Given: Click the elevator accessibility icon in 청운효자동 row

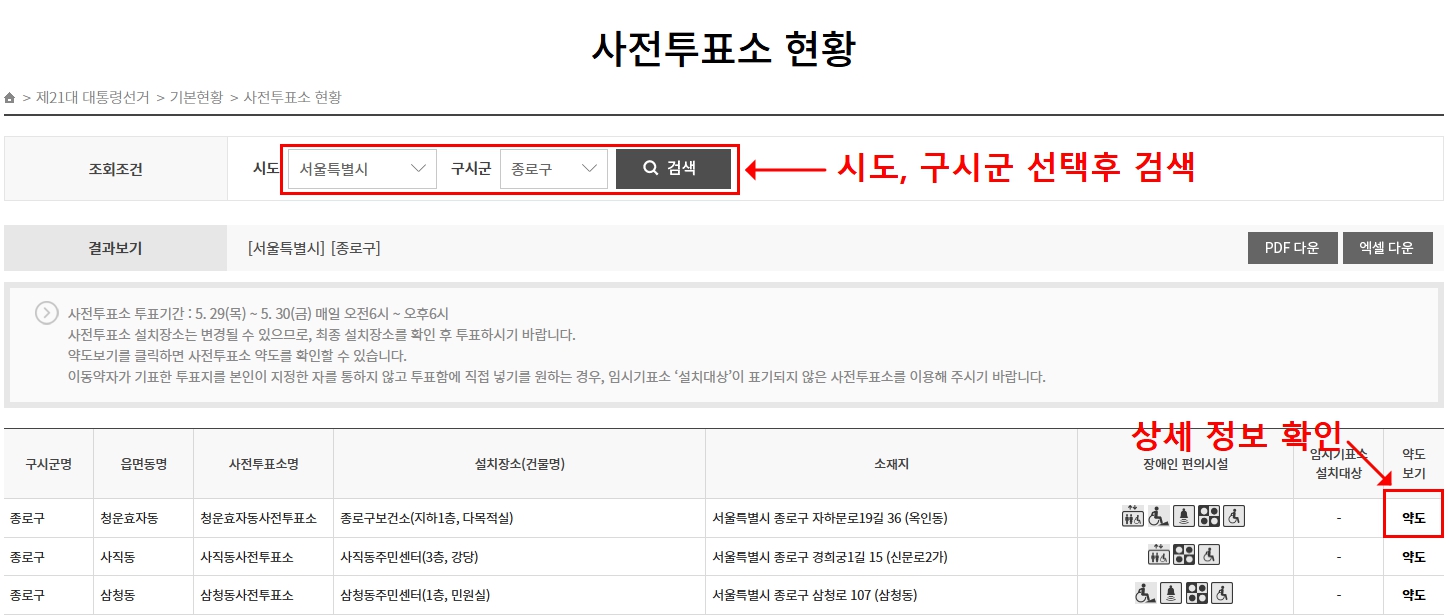Looking at the screenshot, I should click(x=1132, y=516).
